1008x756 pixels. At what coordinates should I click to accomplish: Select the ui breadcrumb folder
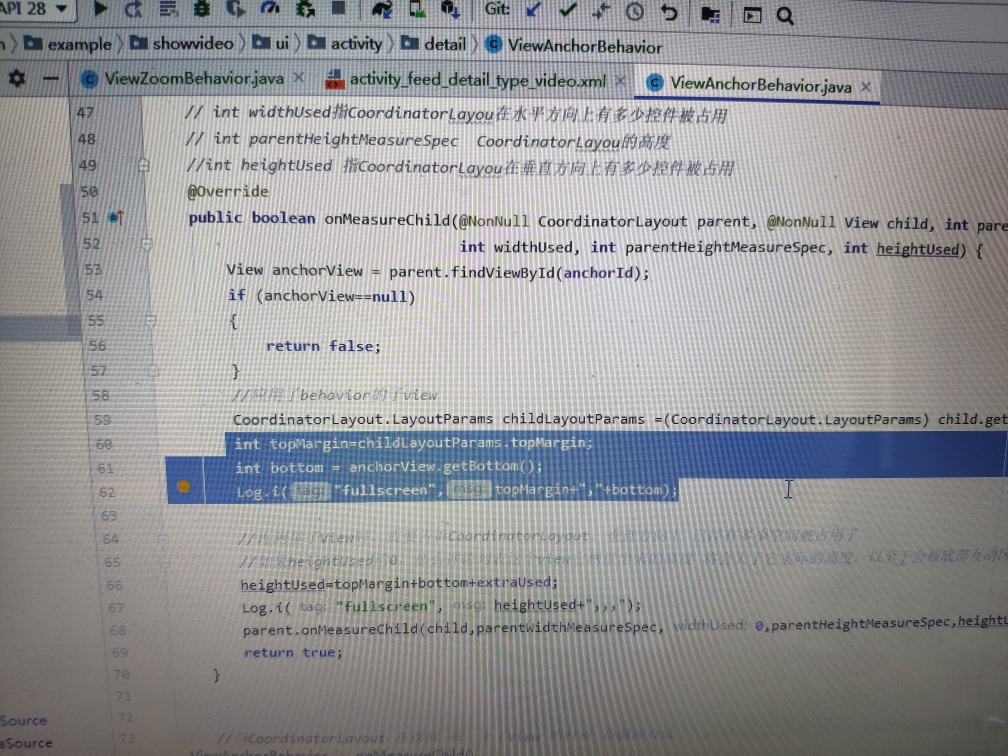(x=271, y=43)
